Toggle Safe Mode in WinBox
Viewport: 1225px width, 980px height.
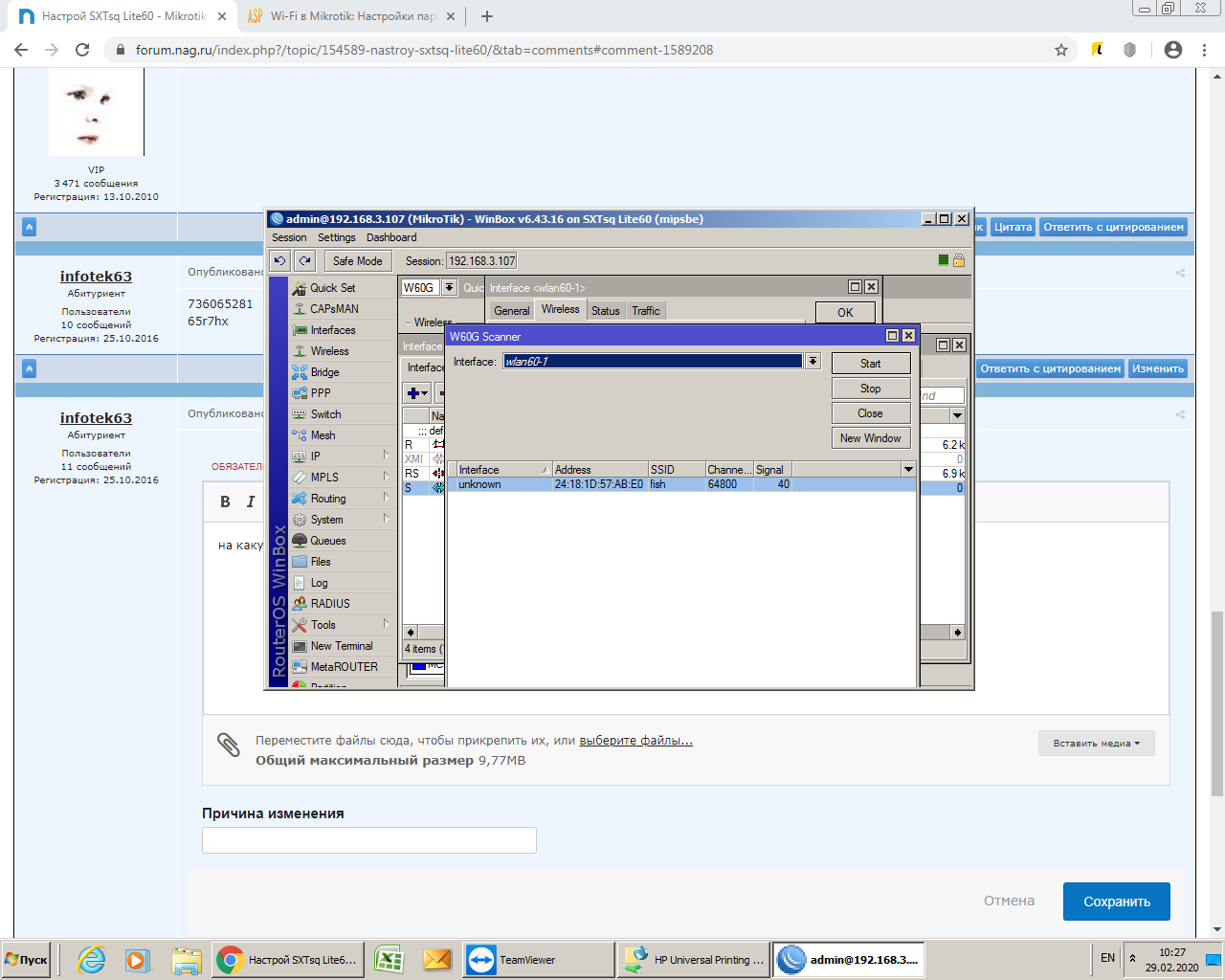[x=357, y=261]
